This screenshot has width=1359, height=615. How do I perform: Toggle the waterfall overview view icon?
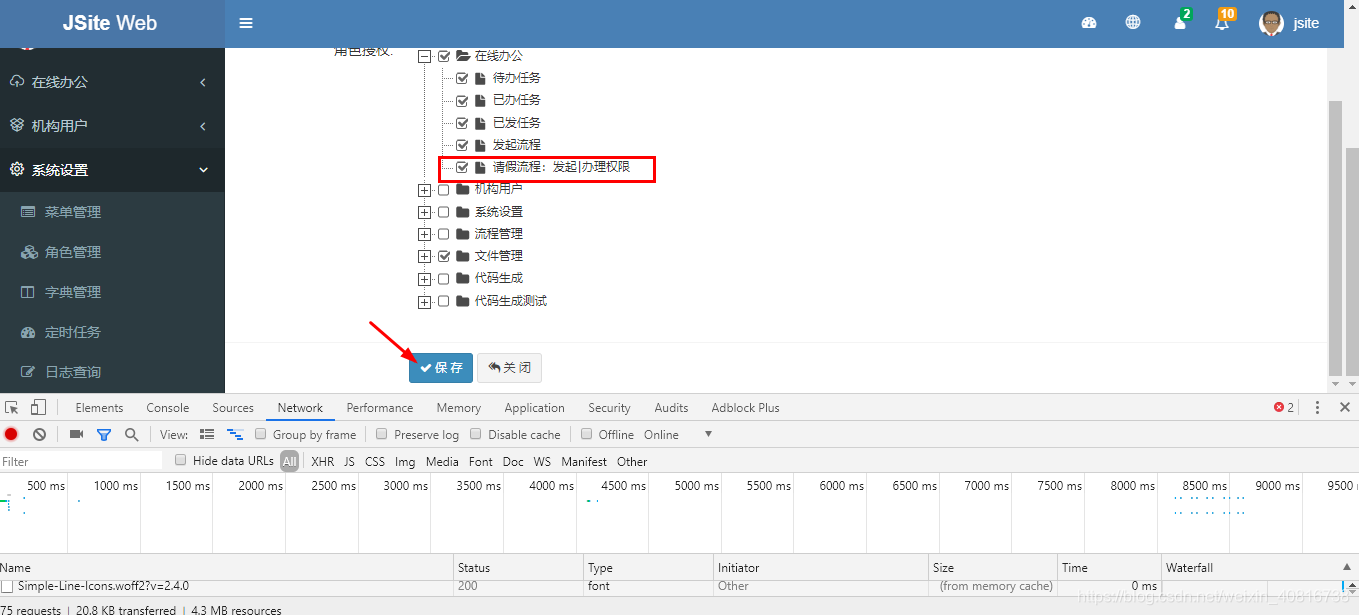235,434
